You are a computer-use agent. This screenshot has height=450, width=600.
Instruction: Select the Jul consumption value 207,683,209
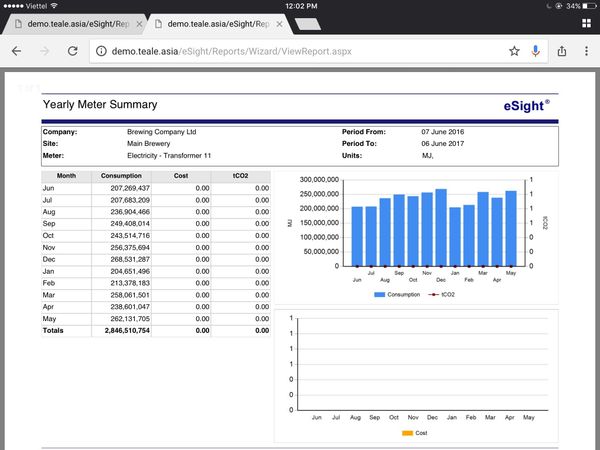tap(130, 200)
